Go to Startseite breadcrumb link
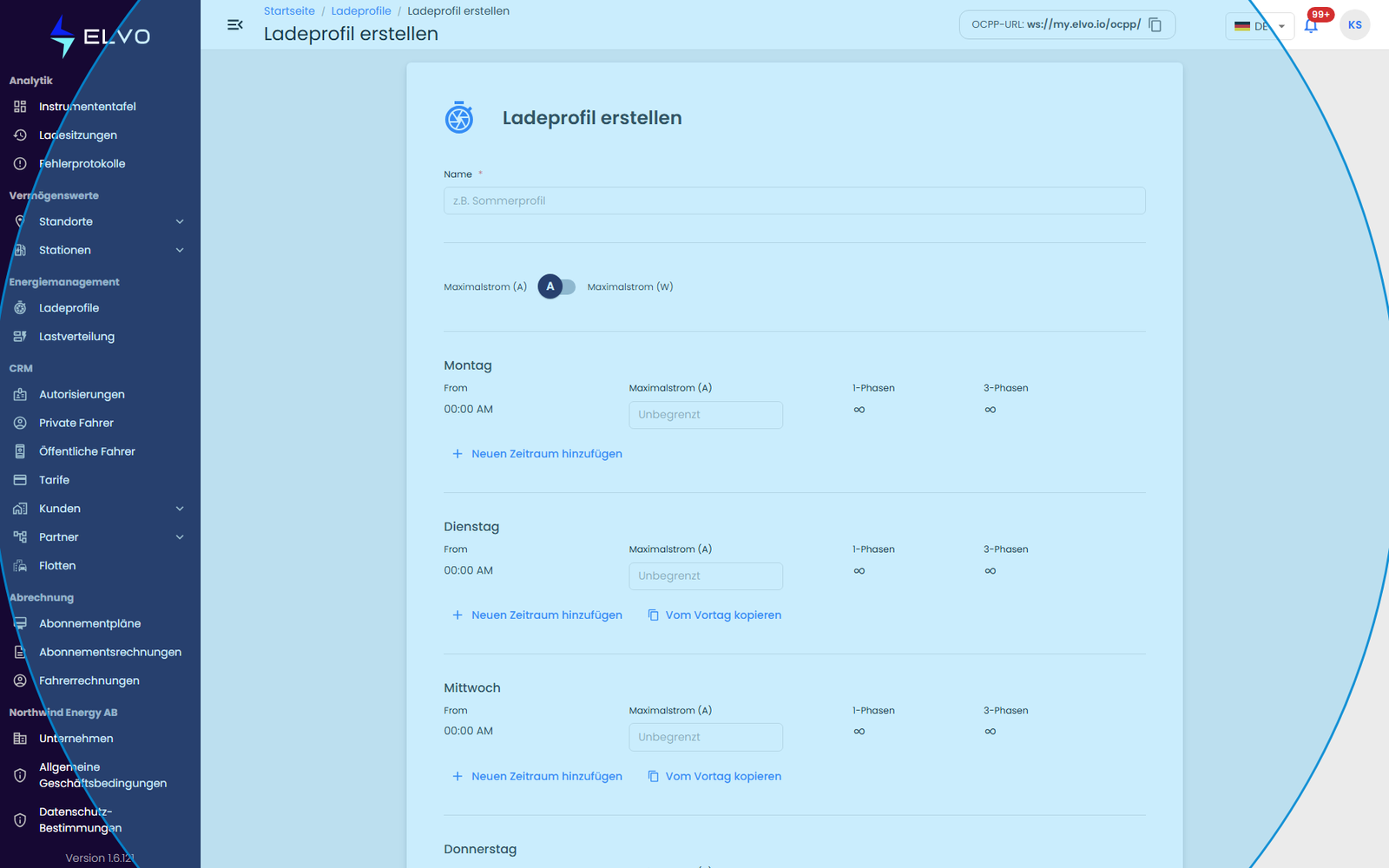Viewport: 1389px width, 868px height. [289, 11]
